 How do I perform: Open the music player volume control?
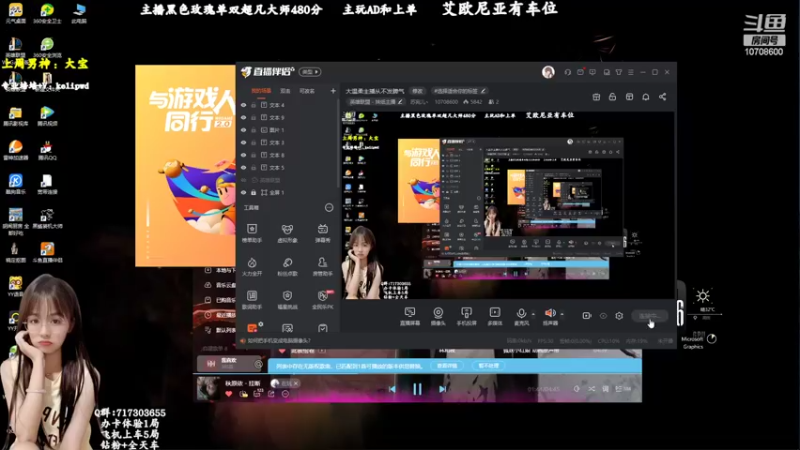tap(577, 389)
